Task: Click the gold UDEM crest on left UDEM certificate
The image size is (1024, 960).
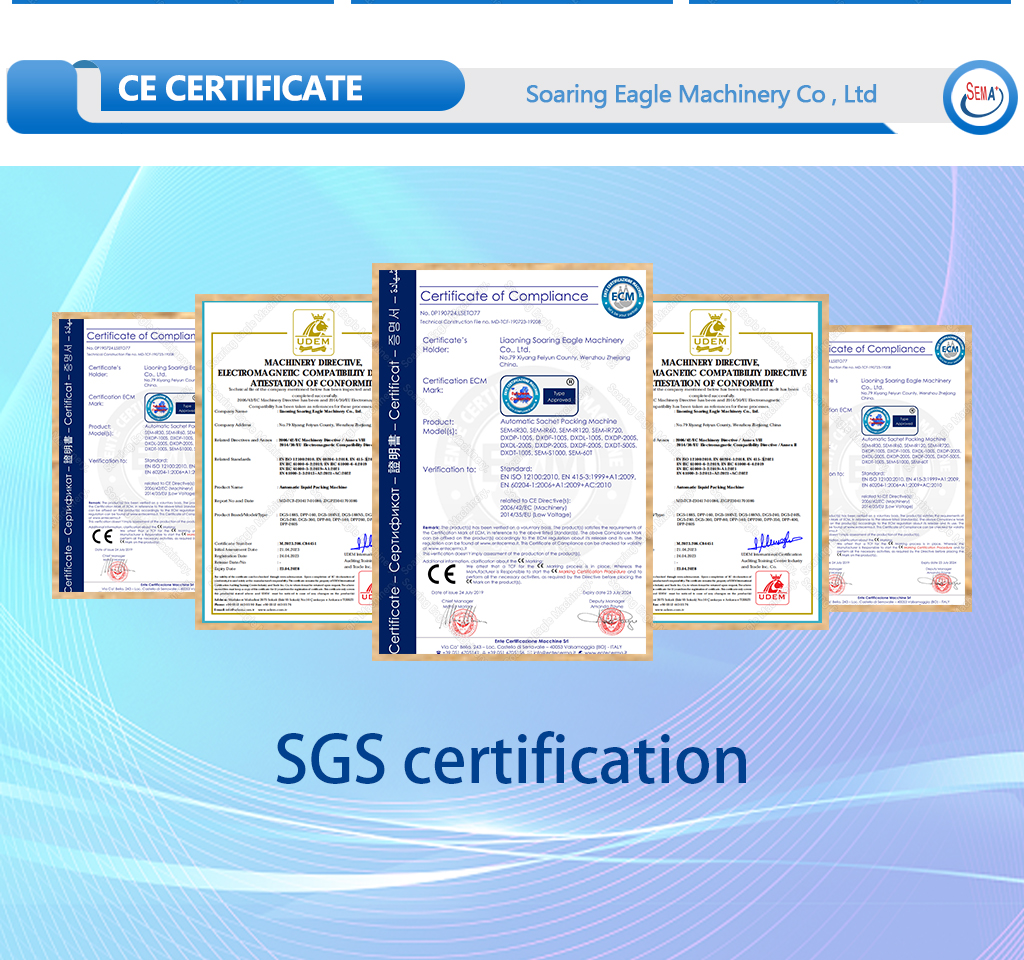Action: click(x=313, y=332)
